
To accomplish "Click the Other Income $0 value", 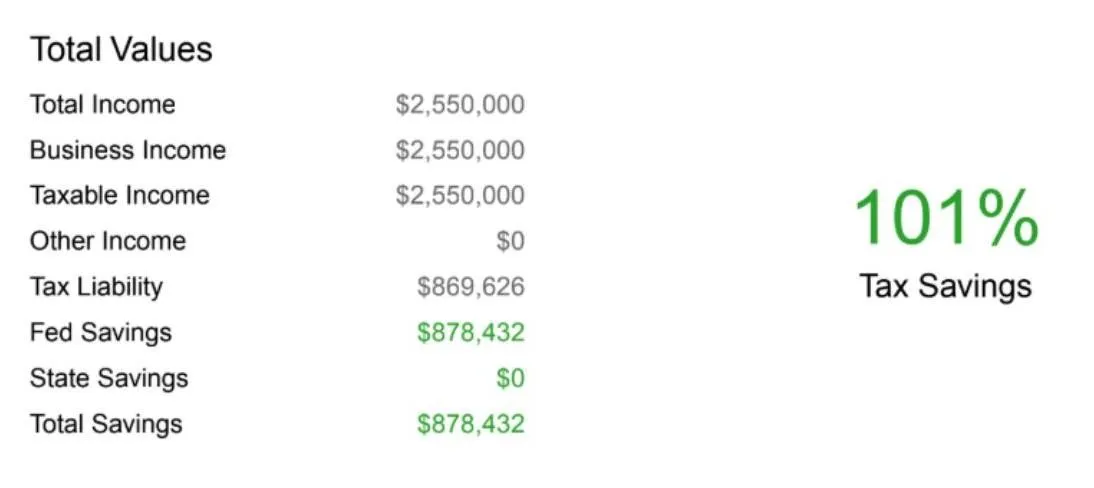I will click(x=510, y=241).
